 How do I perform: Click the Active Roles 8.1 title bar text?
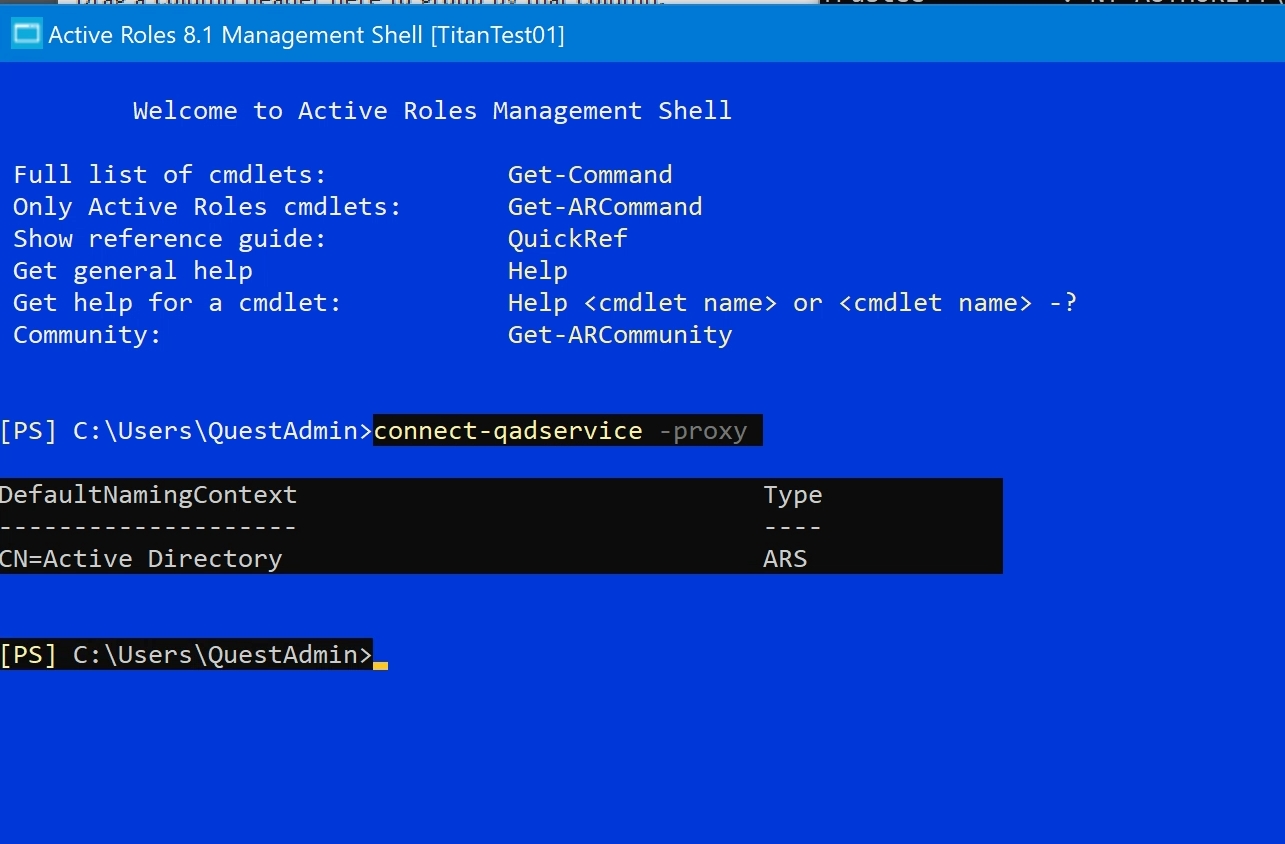(306, 35)
